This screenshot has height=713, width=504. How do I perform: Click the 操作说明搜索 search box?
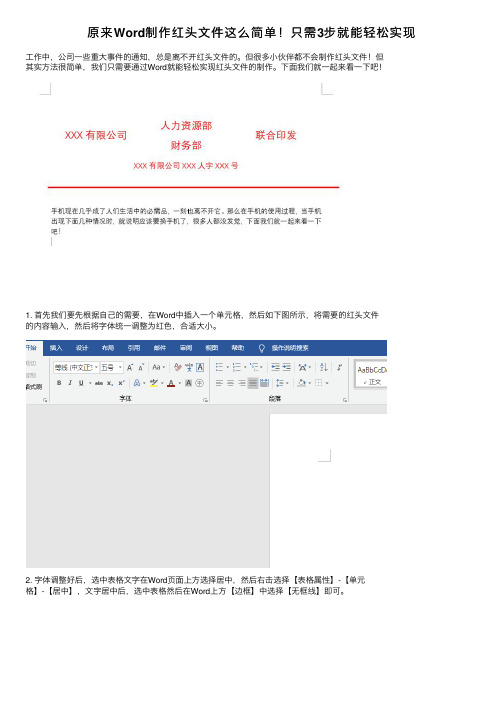(290, 348)
